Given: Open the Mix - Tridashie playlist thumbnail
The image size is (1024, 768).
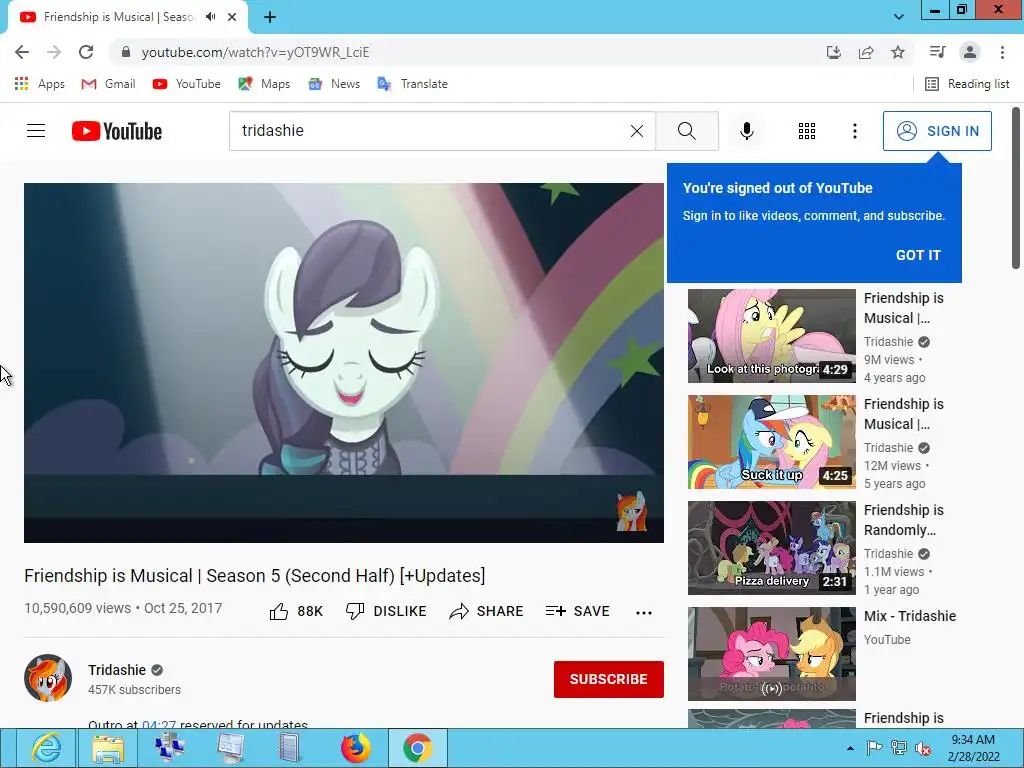Looking at the screenshot, I should coord(771,654).
